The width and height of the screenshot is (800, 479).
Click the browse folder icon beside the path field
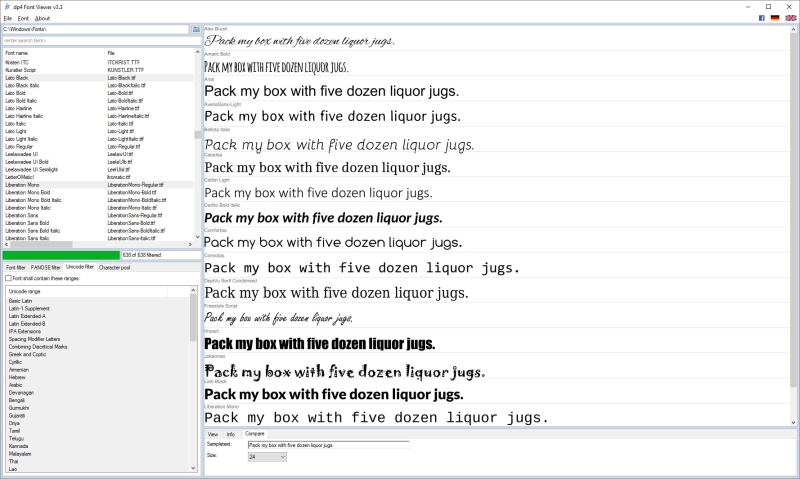(196, 30)
